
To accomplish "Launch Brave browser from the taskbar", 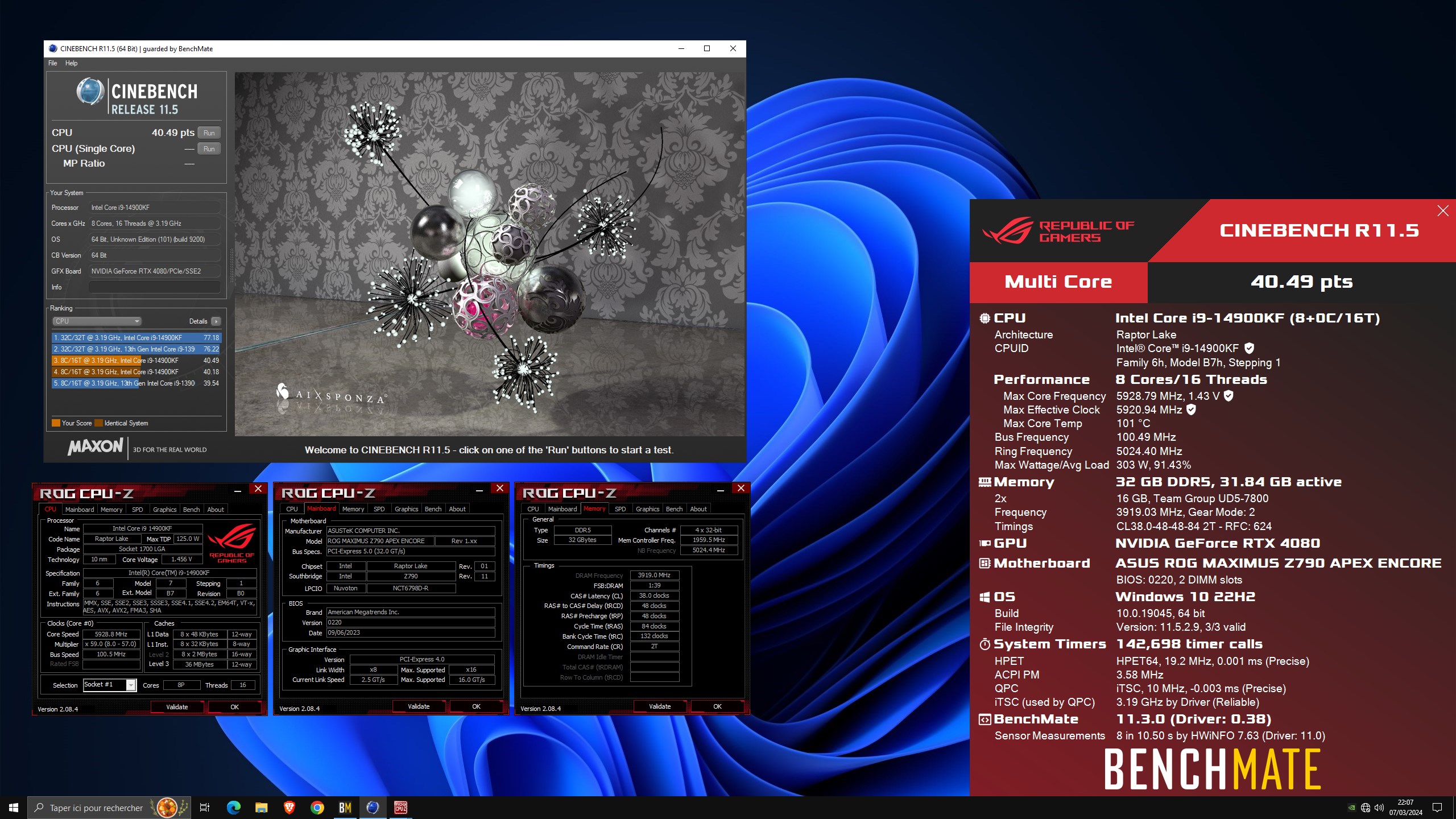I will pyautogui.click(x=289, y=808).
